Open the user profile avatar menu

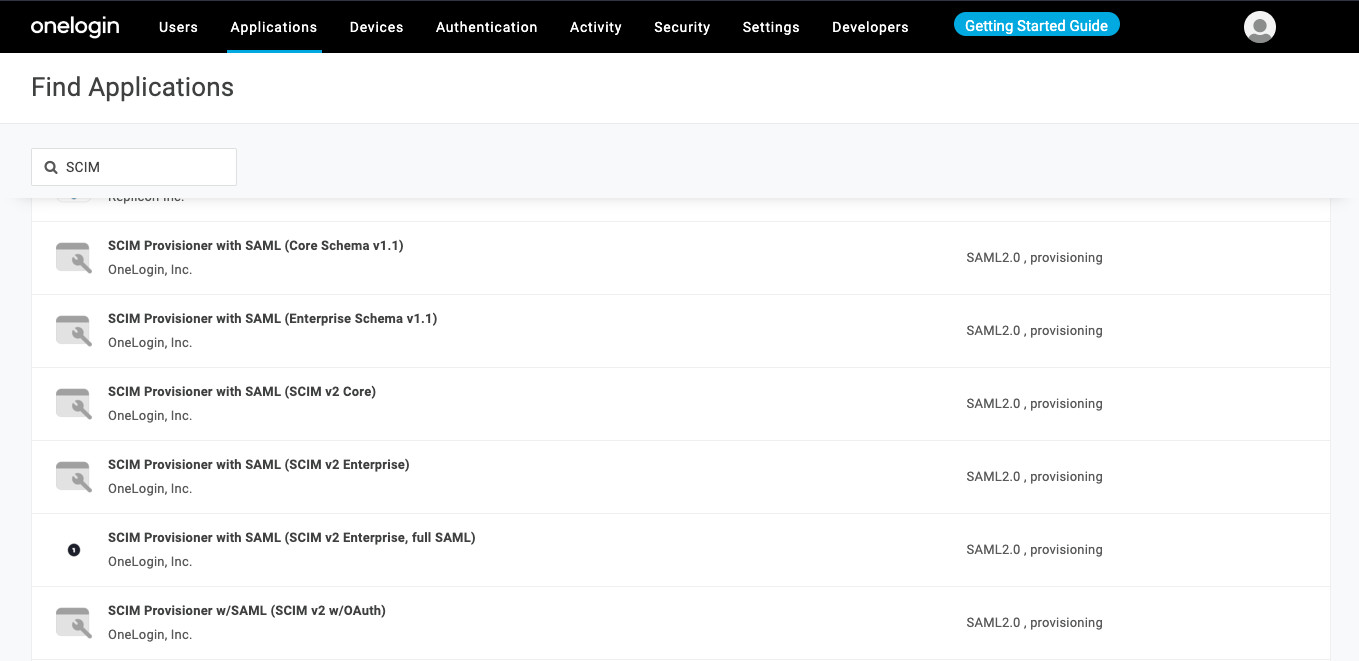[1259, 26]
